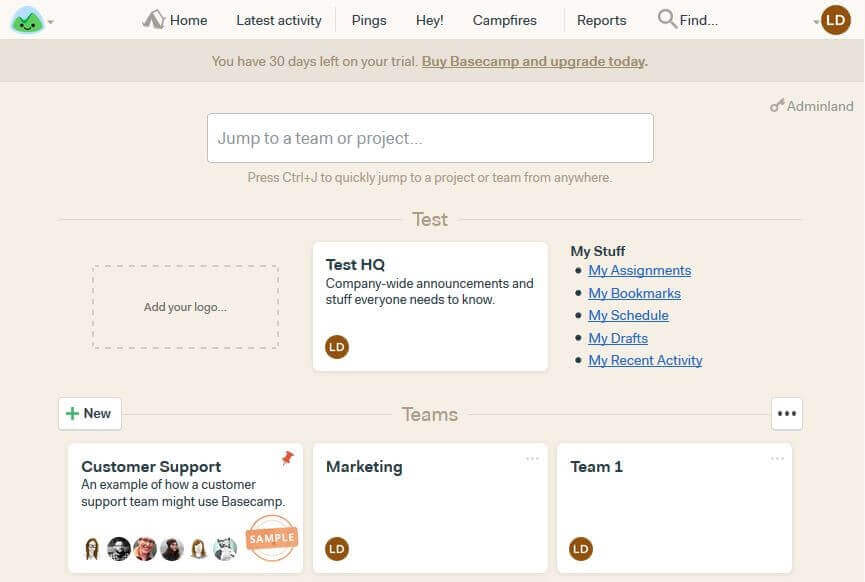Click the SAMPLE badge on Customer Support
This screenshot has width=865, height=582.
coord(270,538)
